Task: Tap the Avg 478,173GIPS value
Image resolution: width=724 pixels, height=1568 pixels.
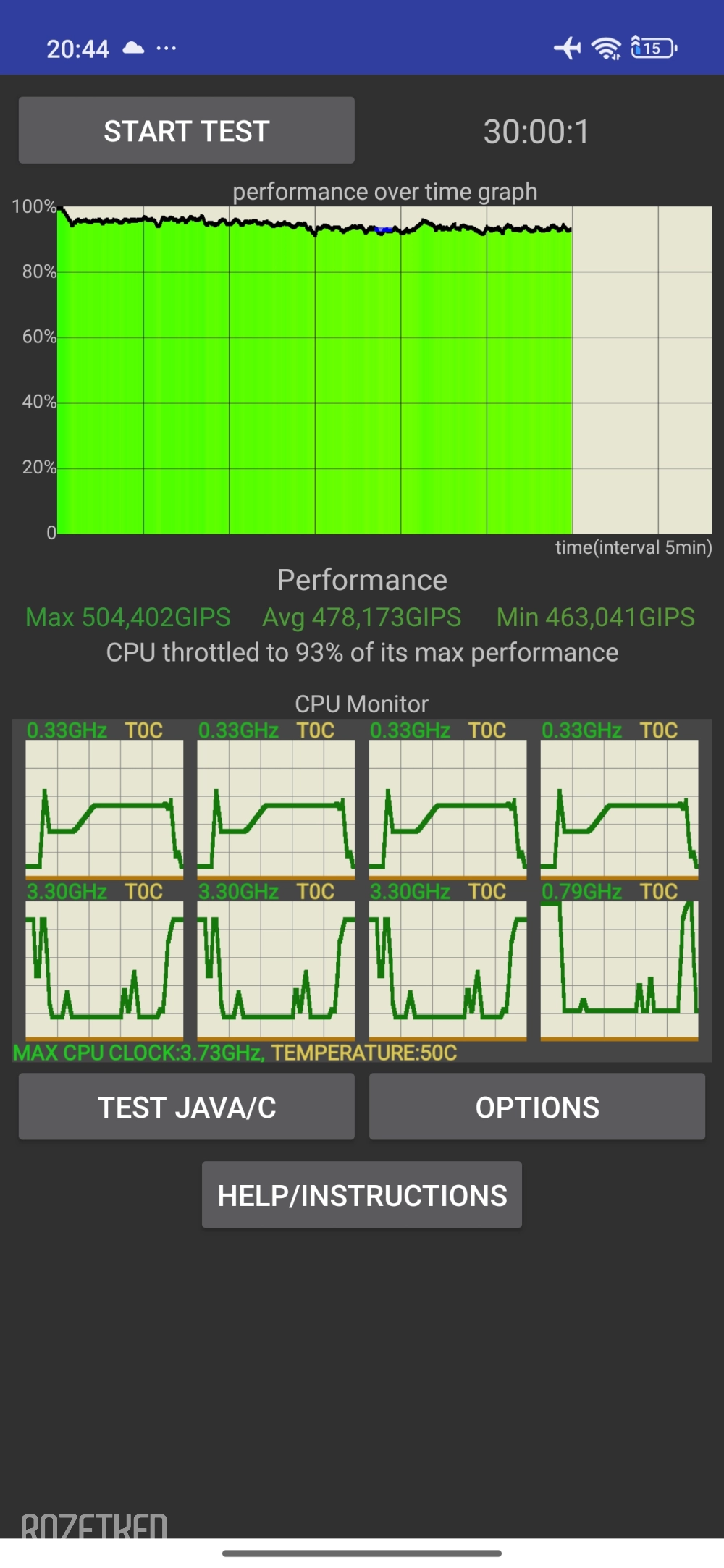Action: (x=361, y=617)
